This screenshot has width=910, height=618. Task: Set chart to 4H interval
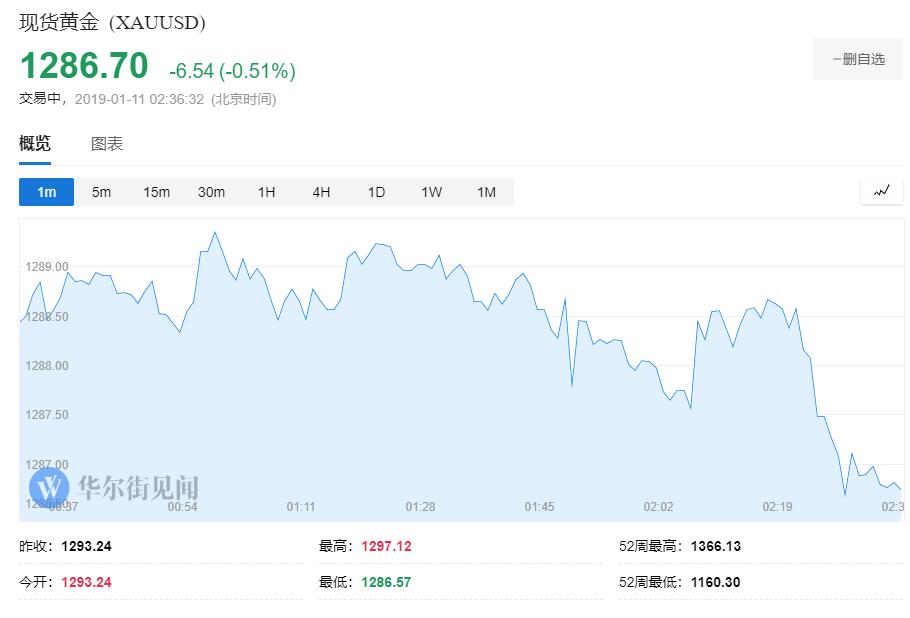point(321,192)
